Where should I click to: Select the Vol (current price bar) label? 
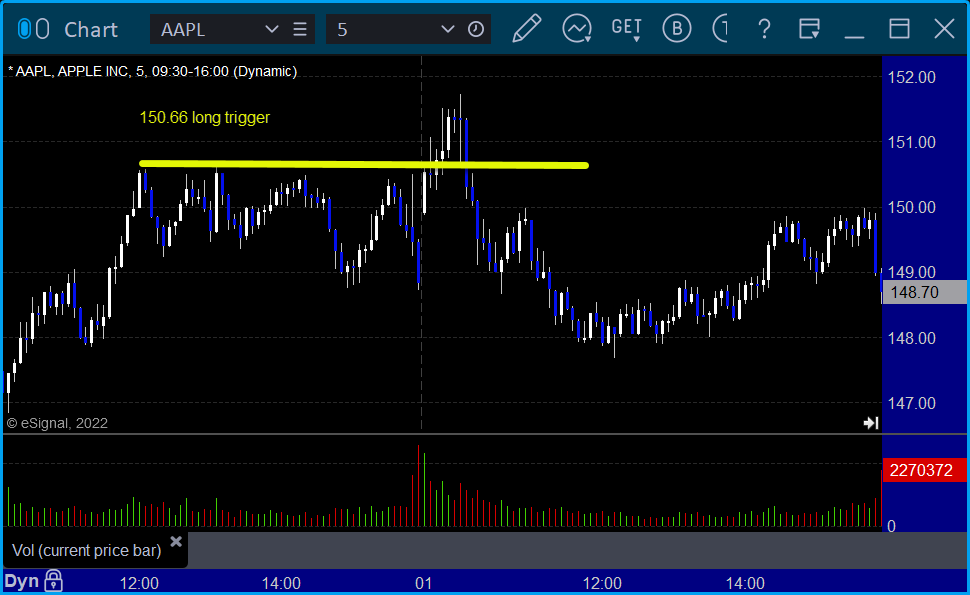(x=87, y=550)
